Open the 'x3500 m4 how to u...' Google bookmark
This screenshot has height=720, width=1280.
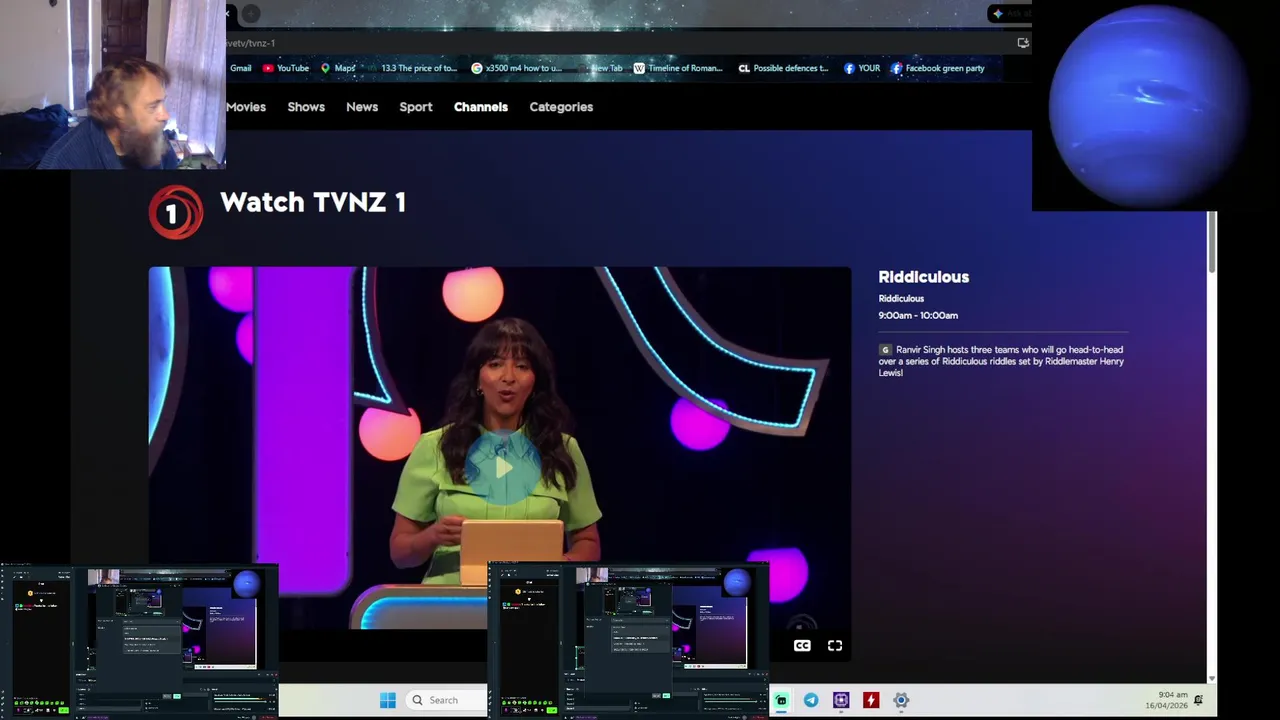tap(517, 68)
